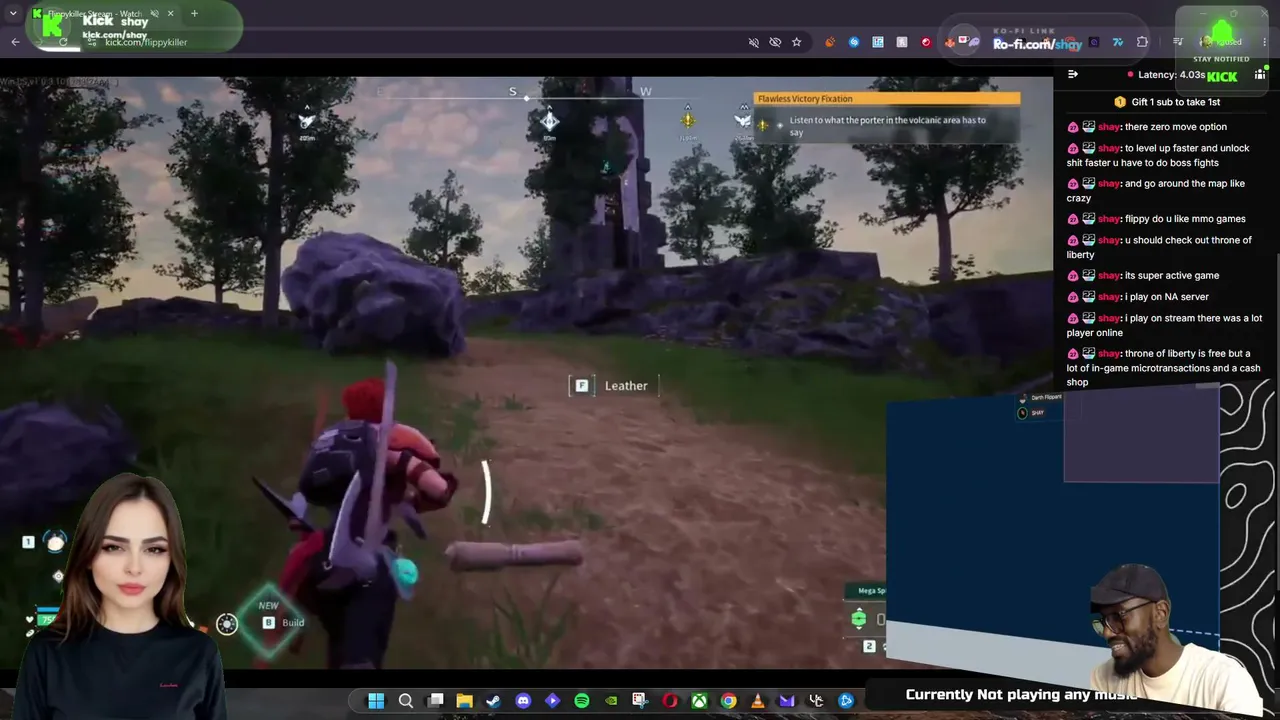Expand the tab search dropdown arrow

[x=13, y=14]
